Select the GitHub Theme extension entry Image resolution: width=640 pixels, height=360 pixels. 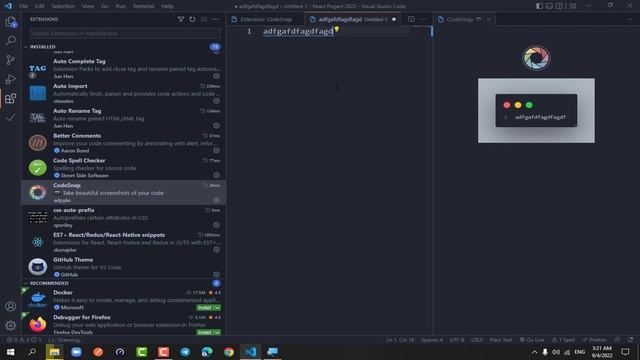[x=123, y=267]
